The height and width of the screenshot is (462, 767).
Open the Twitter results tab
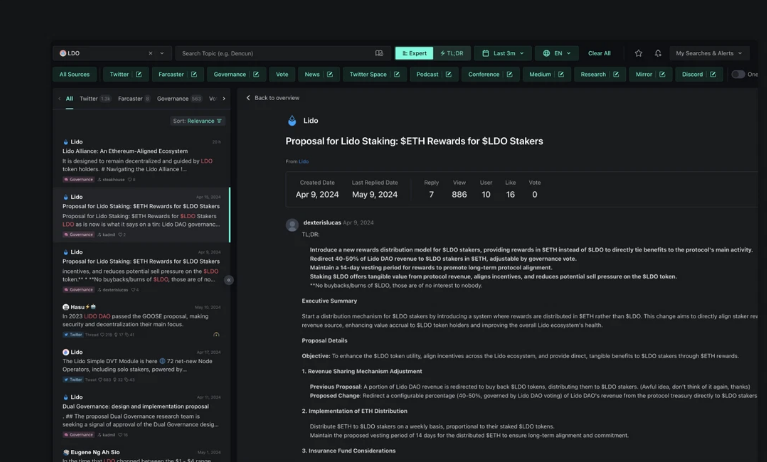pos(95,99)
